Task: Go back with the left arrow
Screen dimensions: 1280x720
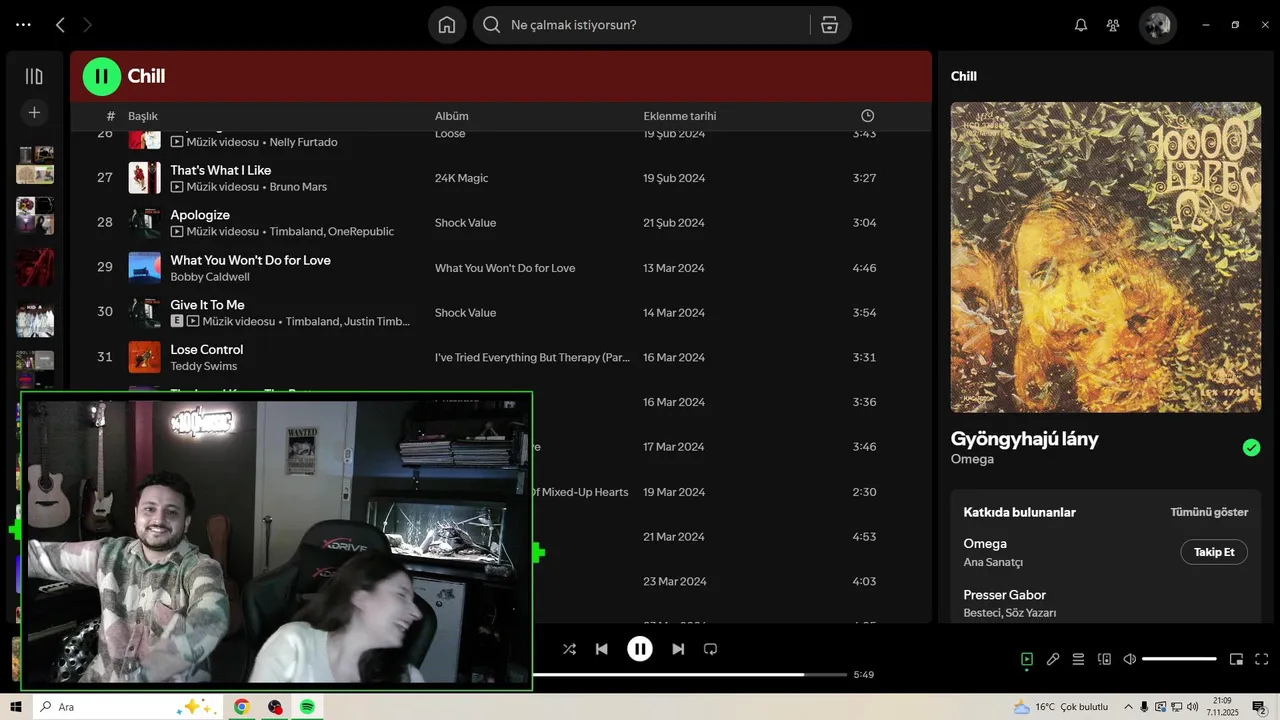Action: tap(60, 25)
